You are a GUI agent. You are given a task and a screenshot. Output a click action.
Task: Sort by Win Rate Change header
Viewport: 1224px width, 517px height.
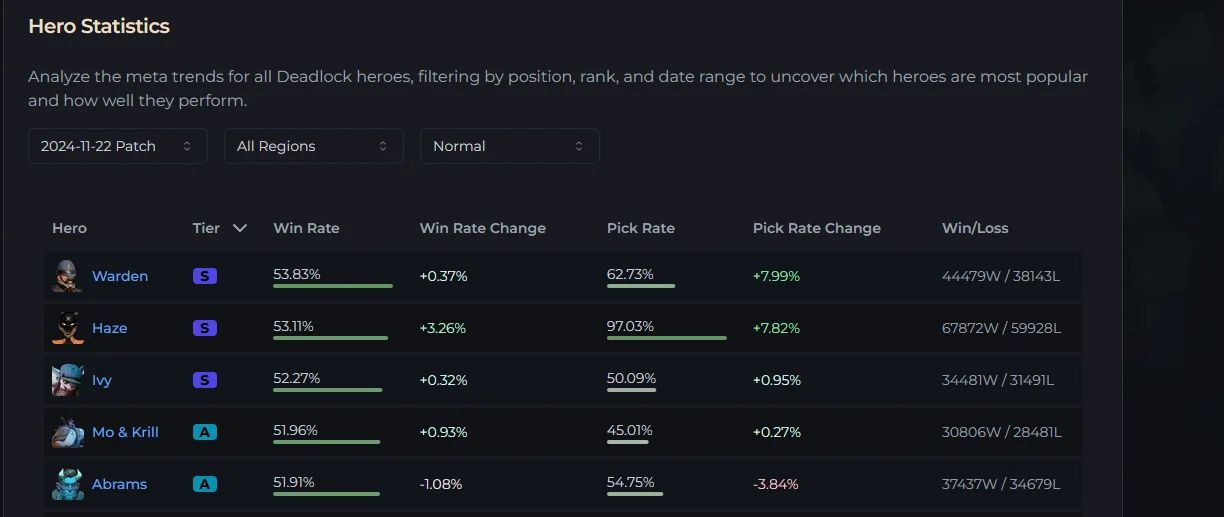(482, 228)
